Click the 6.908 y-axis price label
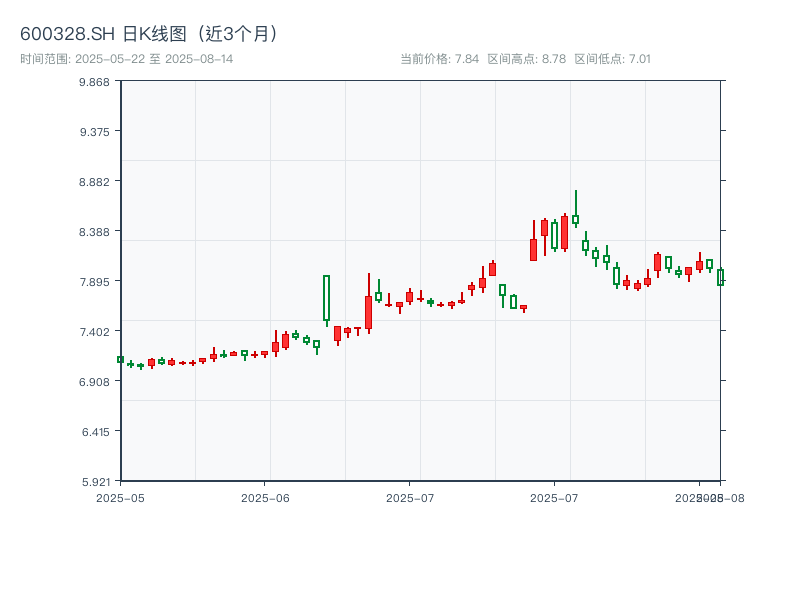 93,382
